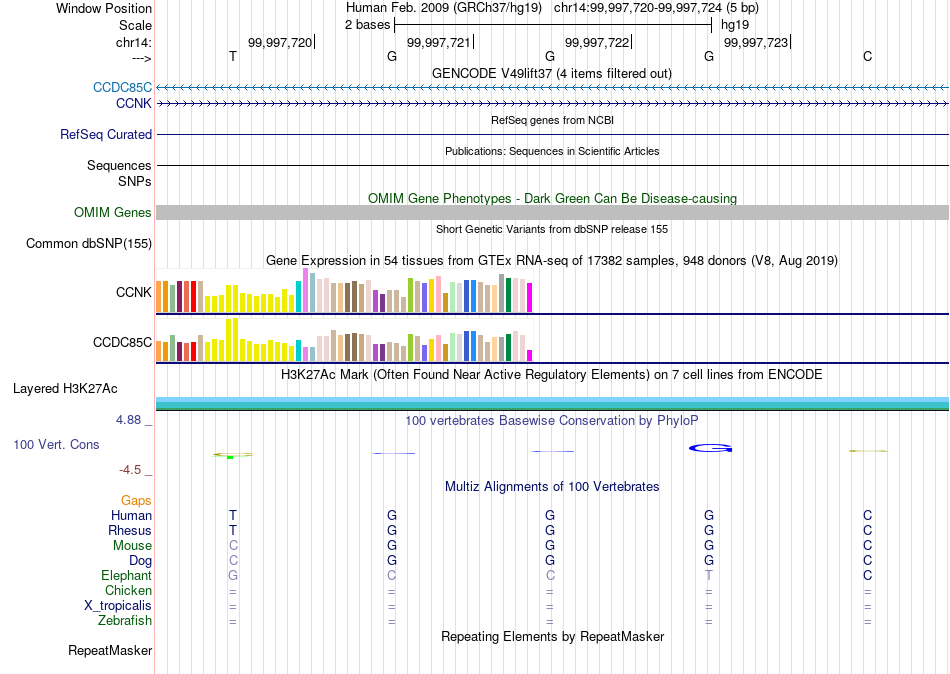Click the Mouse species label
Image resolution: width=950 pixels, height=674 pixels.
tap(132, 546)
